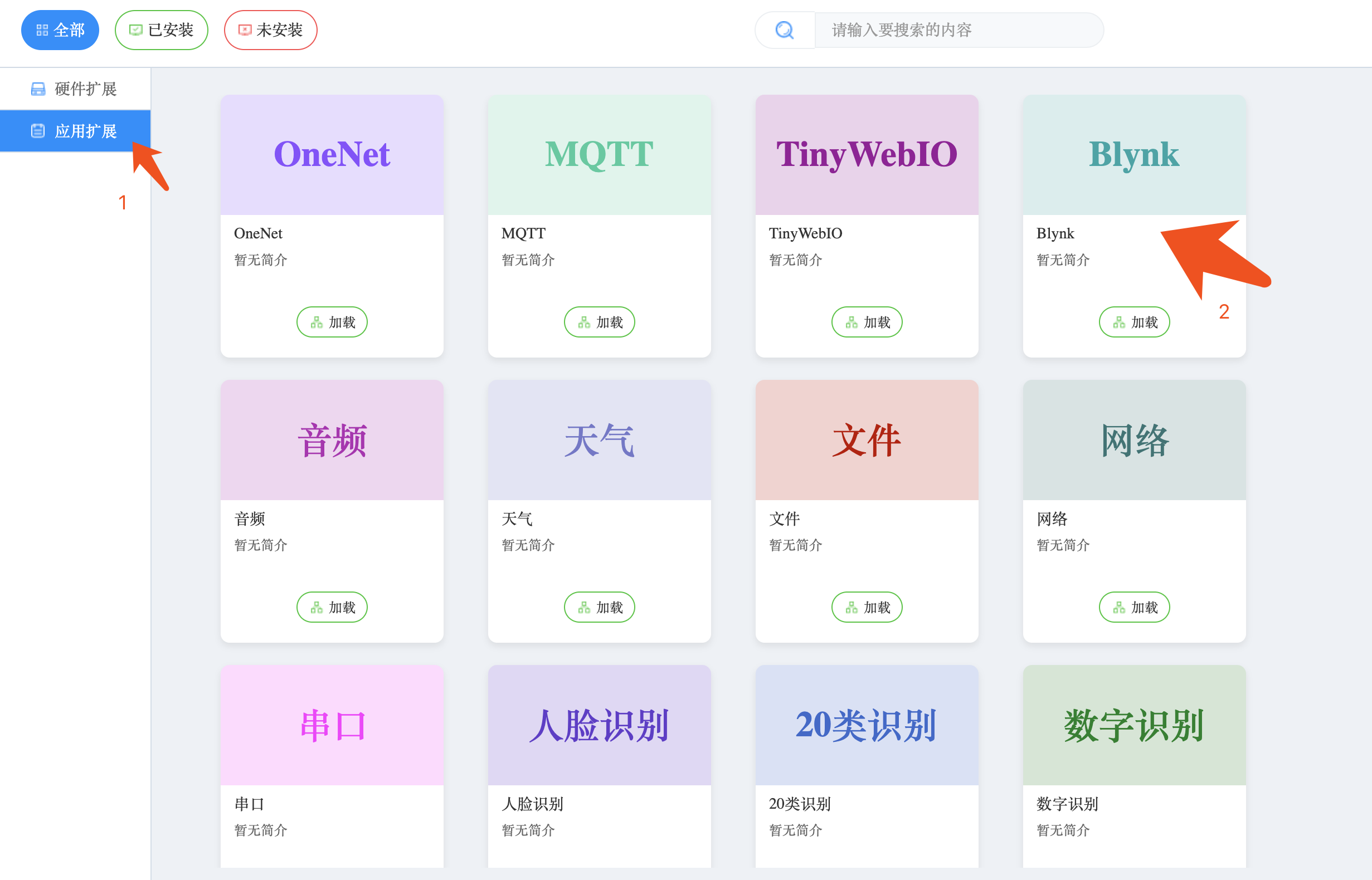The height and width of the screenshot is (880, 1372).
Task: Open the 硬件扩展 sidebar section
Action: pos(75,89)
